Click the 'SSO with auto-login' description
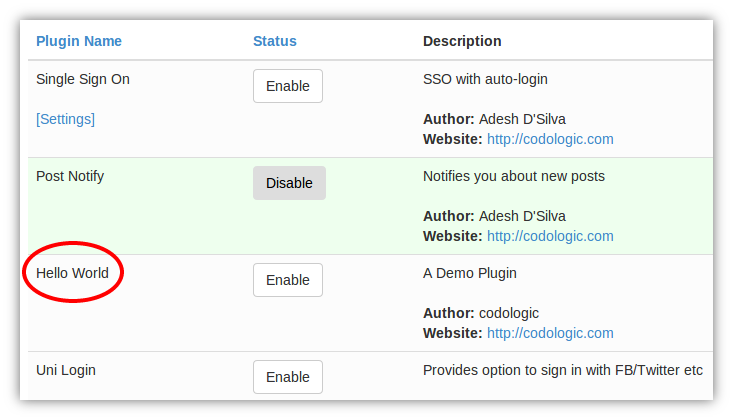 point(485,80)
